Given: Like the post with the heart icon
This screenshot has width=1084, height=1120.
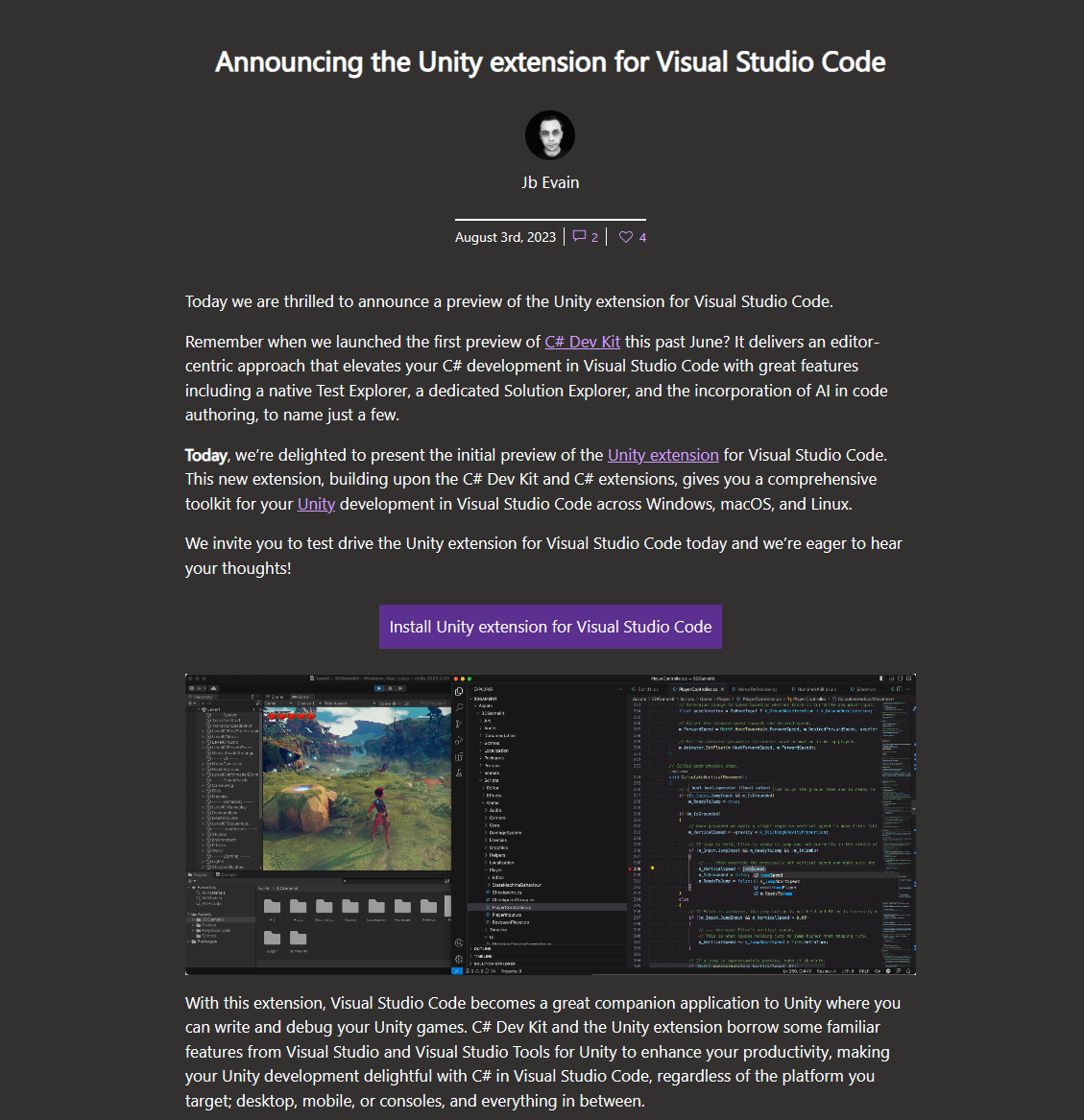Looking at the screenshot, I should point(625,237).
